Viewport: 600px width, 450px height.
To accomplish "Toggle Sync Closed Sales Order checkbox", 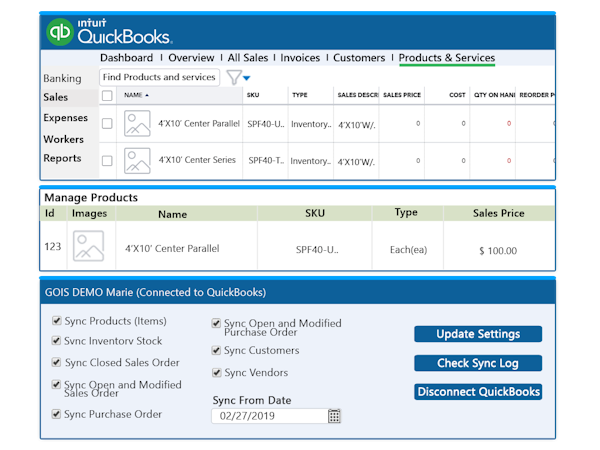I will pos(56,362).
